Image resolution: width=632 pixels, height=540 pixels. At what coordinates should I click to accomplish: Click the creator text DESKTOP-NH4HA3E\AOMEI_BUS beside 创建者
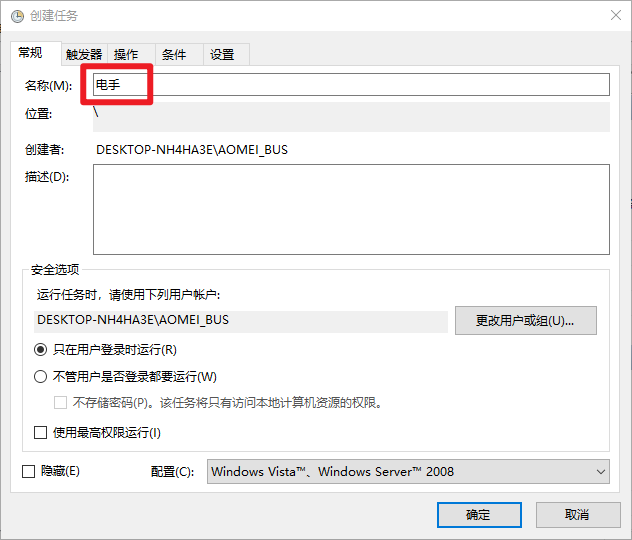tap(192, 150)
